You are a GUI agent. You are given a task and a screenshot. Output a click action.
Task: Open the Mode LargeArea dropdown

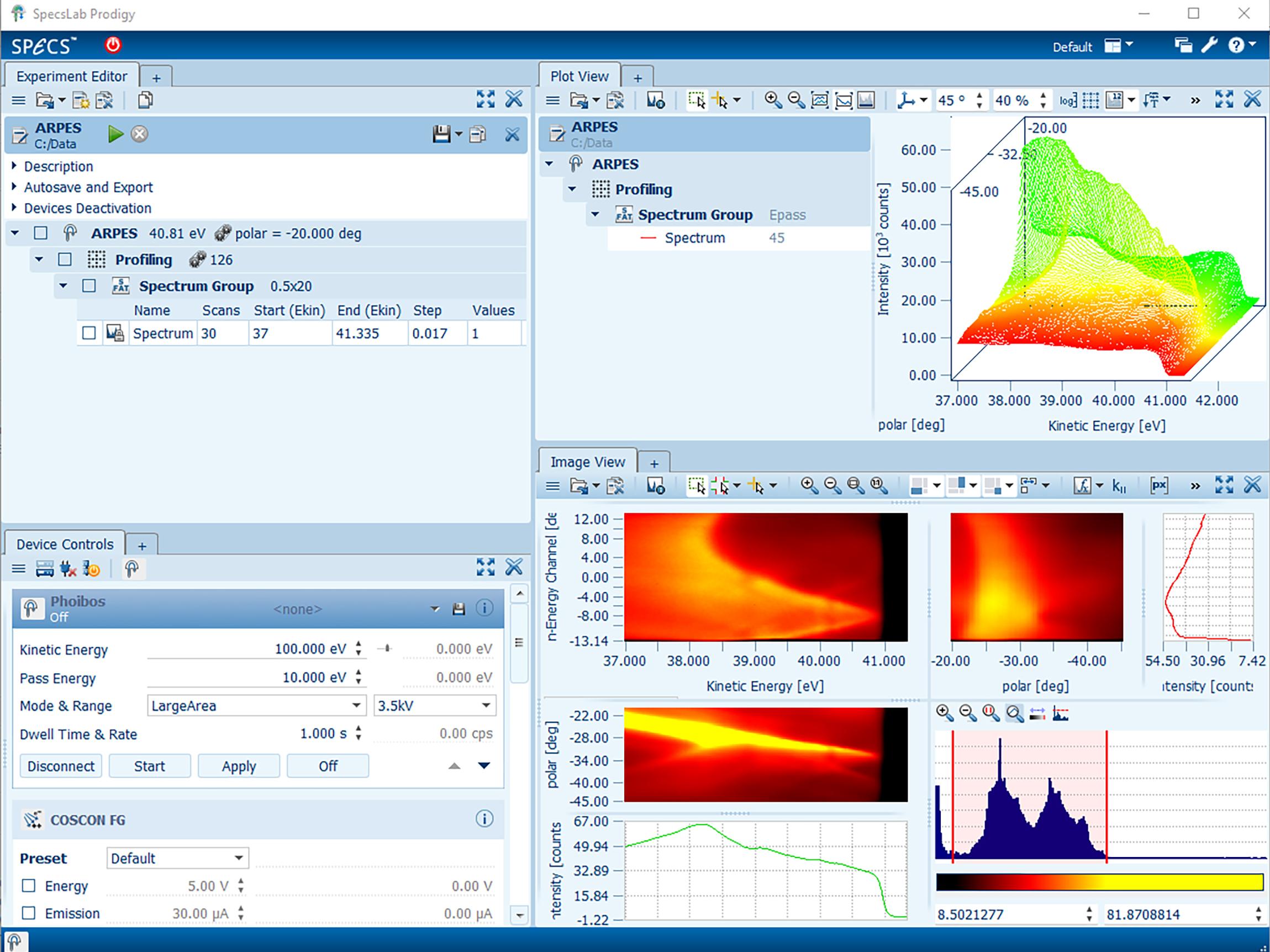pyautogui.click(x=256, y=705)
